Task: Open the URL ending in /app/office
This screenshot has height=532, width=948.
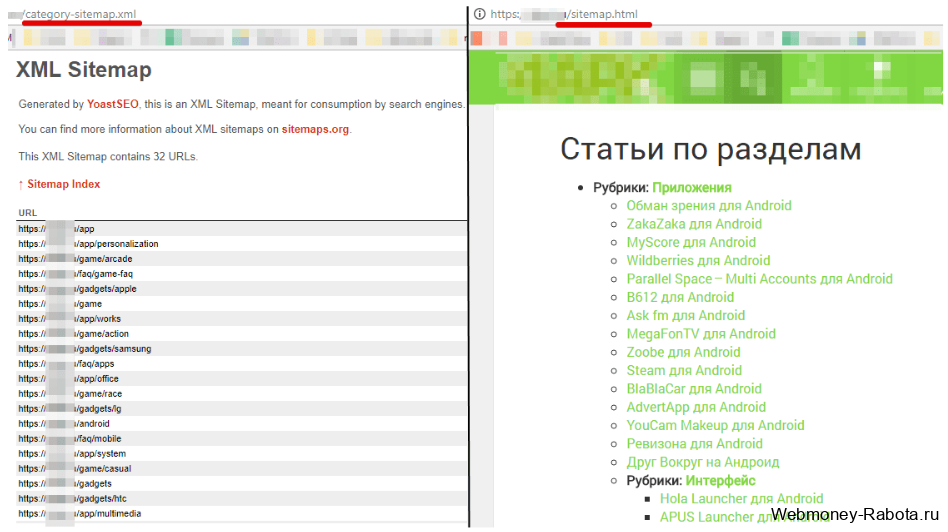Action: tap(68, 378)
